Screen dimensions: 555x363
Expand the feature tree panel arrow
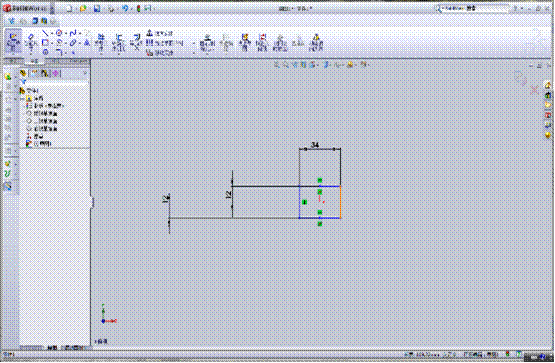click(85, 73)
